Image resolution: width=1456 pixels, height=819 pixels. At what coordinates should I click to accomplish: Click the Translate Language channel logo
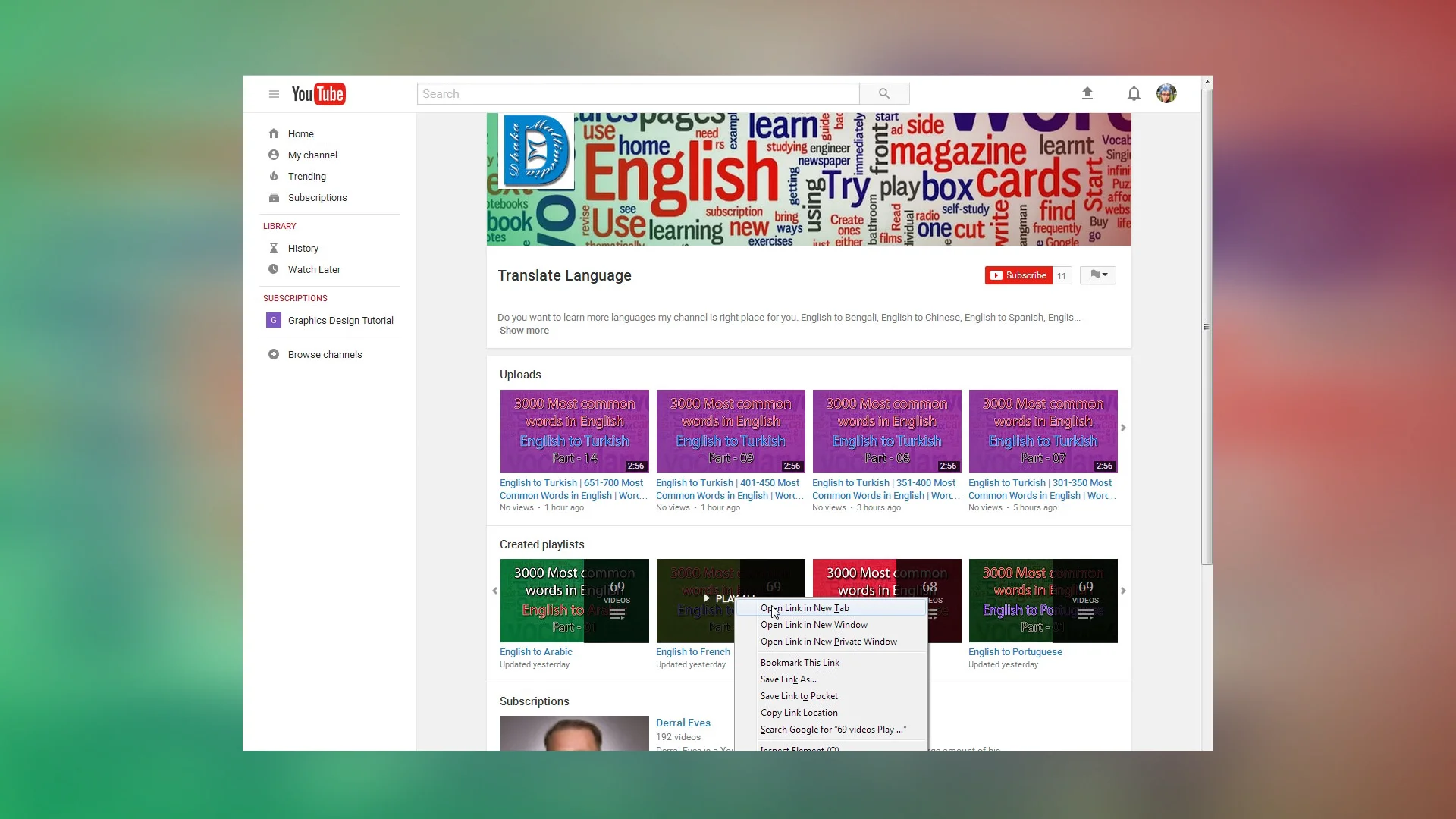tap(536, 150)
